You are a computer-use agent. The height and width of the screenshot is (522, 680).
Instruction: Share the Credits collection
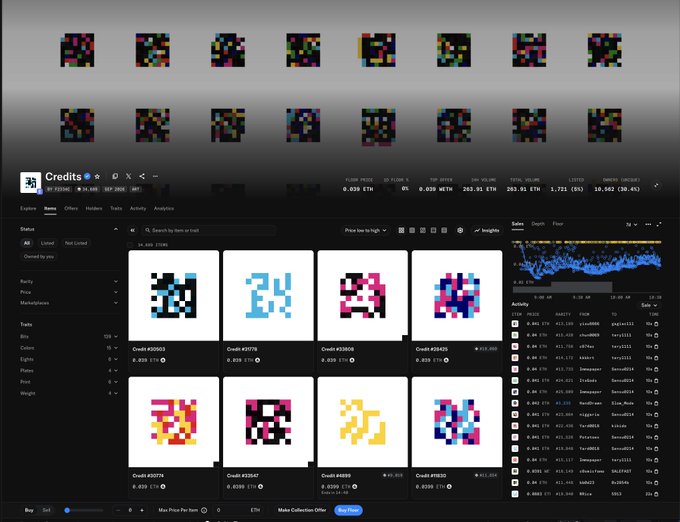coord(142,176)
